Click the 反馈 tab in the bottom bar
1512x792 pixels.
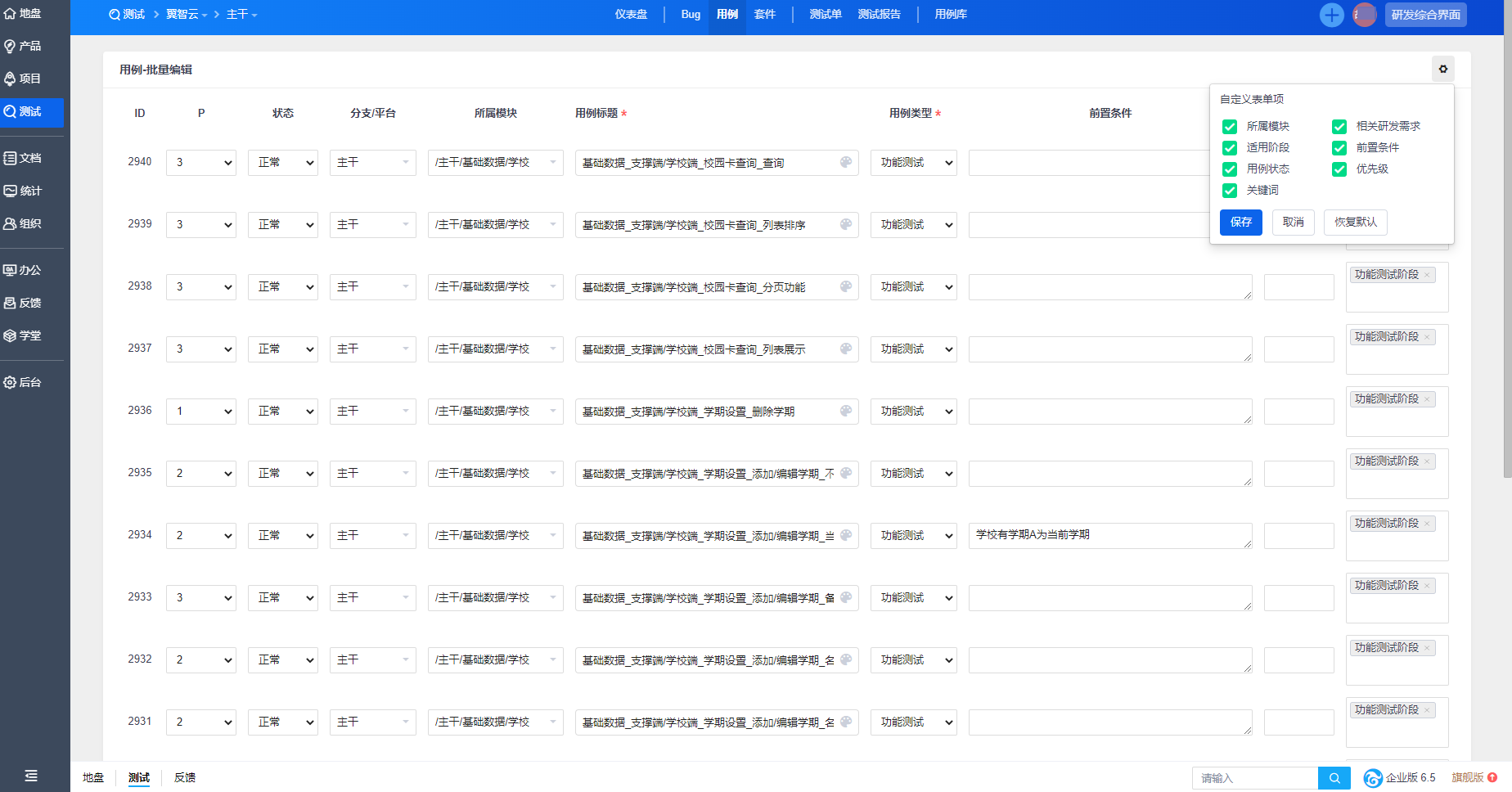185,777
